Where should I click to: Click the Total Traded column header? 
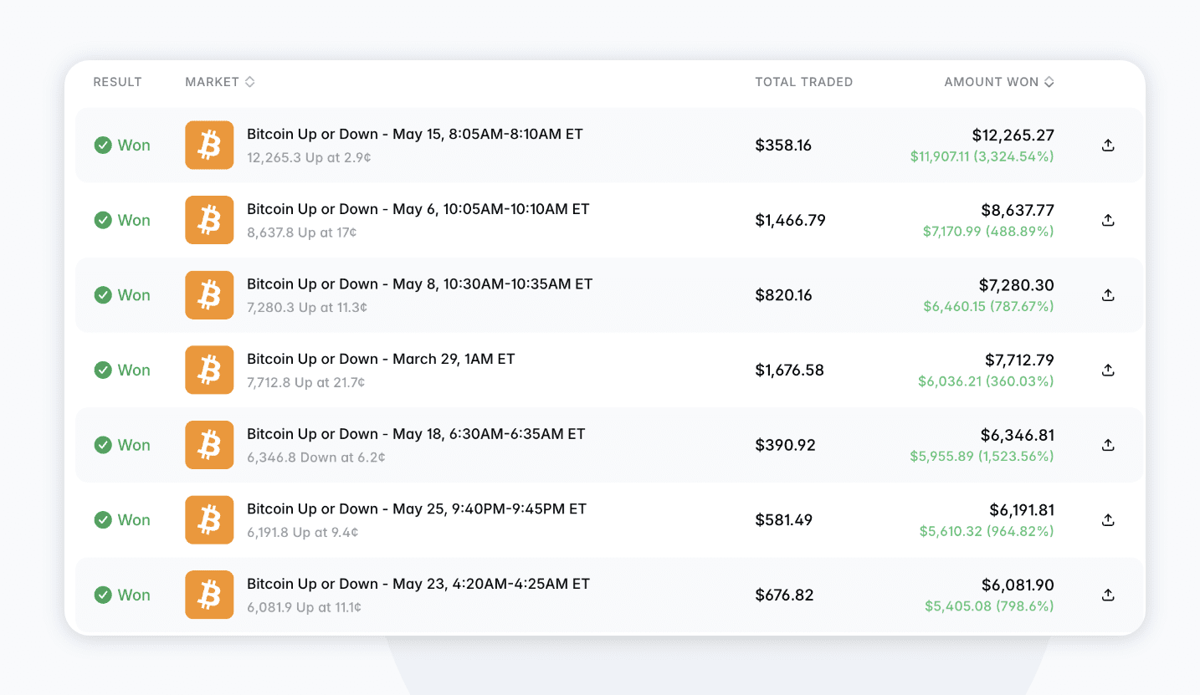804,82
